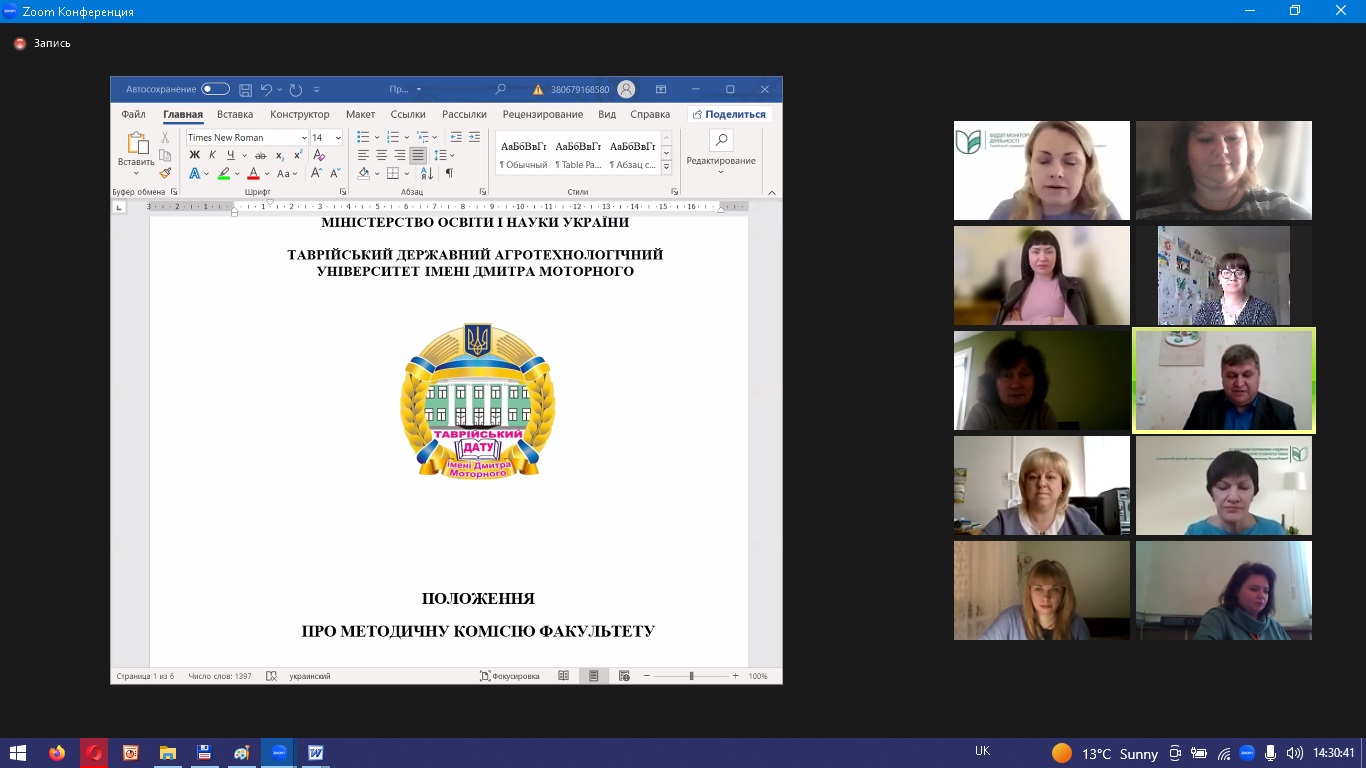
Task: Increase paragraph indent
Action: click(473, 137)
